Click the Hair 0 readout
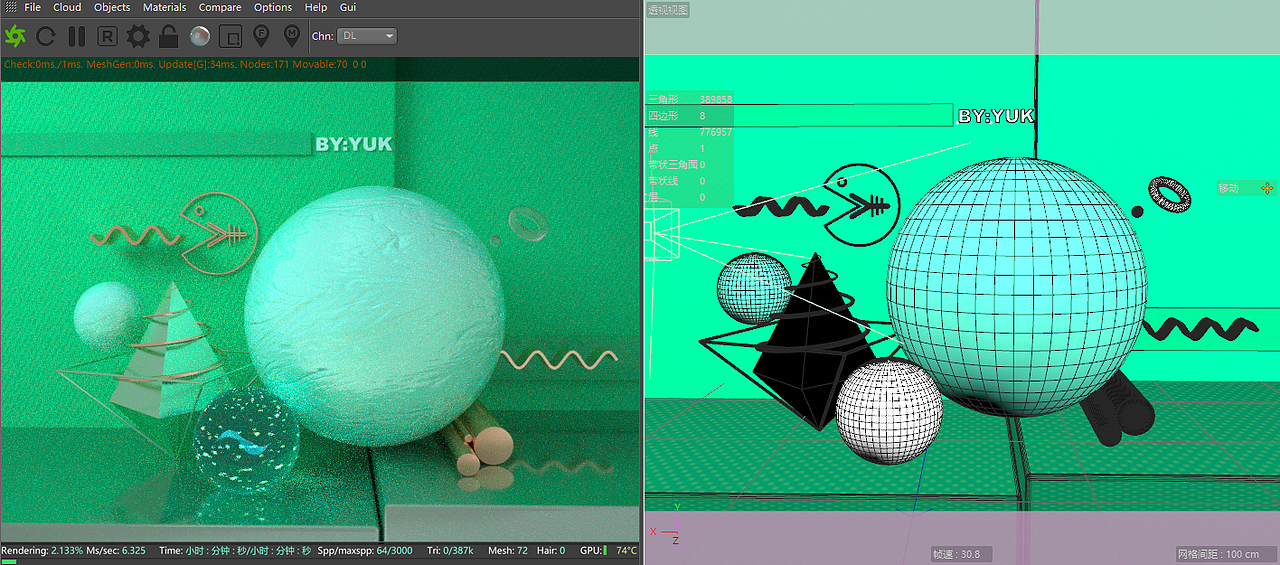 (551, 551)
